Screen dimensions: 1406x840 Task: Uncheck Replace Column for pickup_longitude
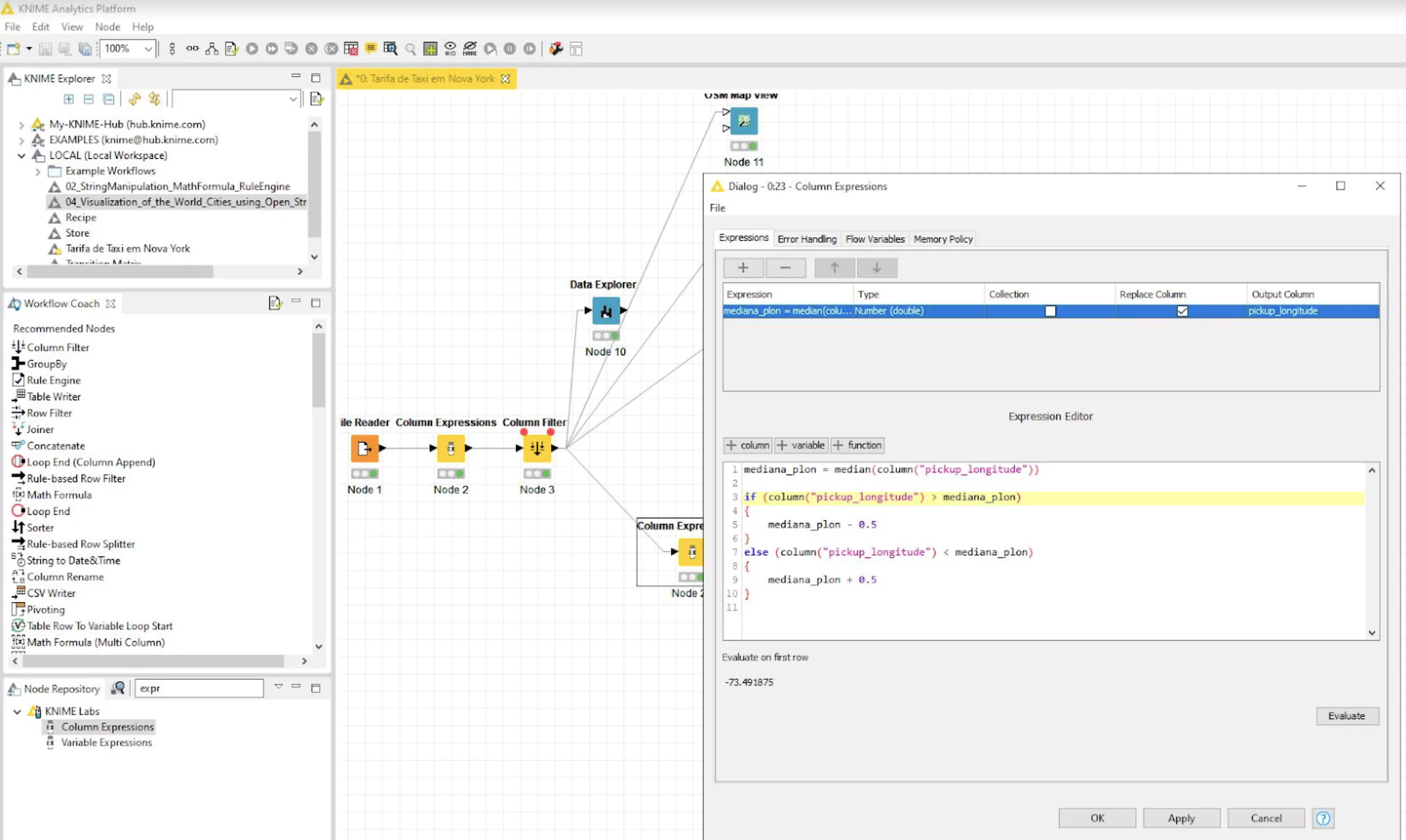pos(1182,310)
